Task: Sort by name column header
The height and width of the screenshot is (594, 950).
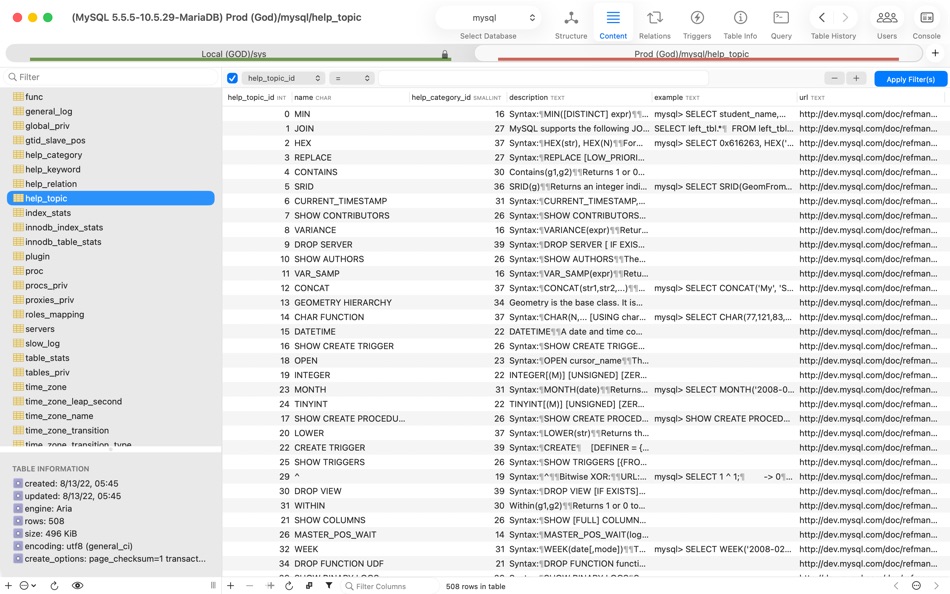Action: coord(350,97)
